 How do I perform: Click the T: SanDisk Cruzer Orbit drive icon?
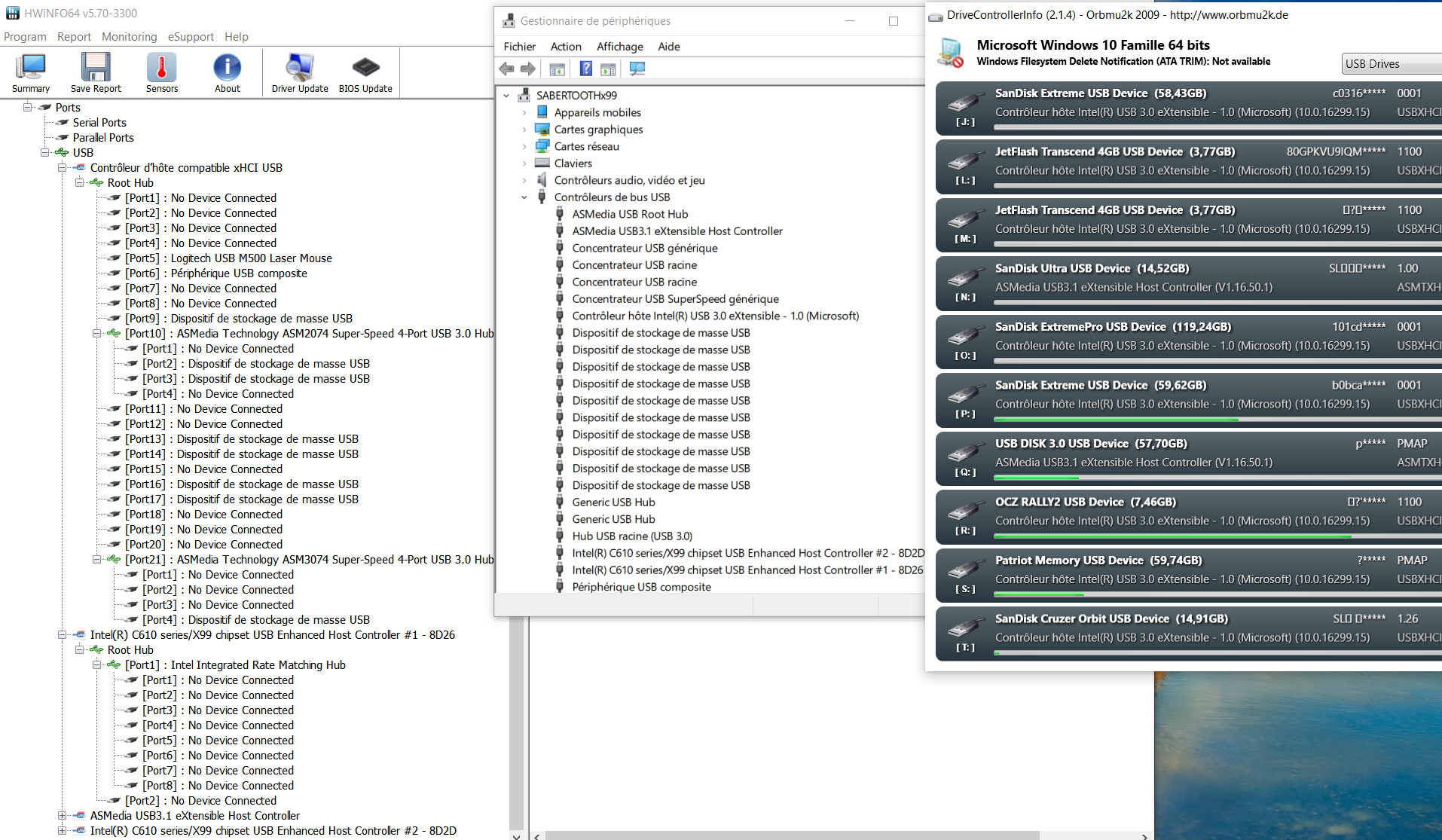pos(966,627)
